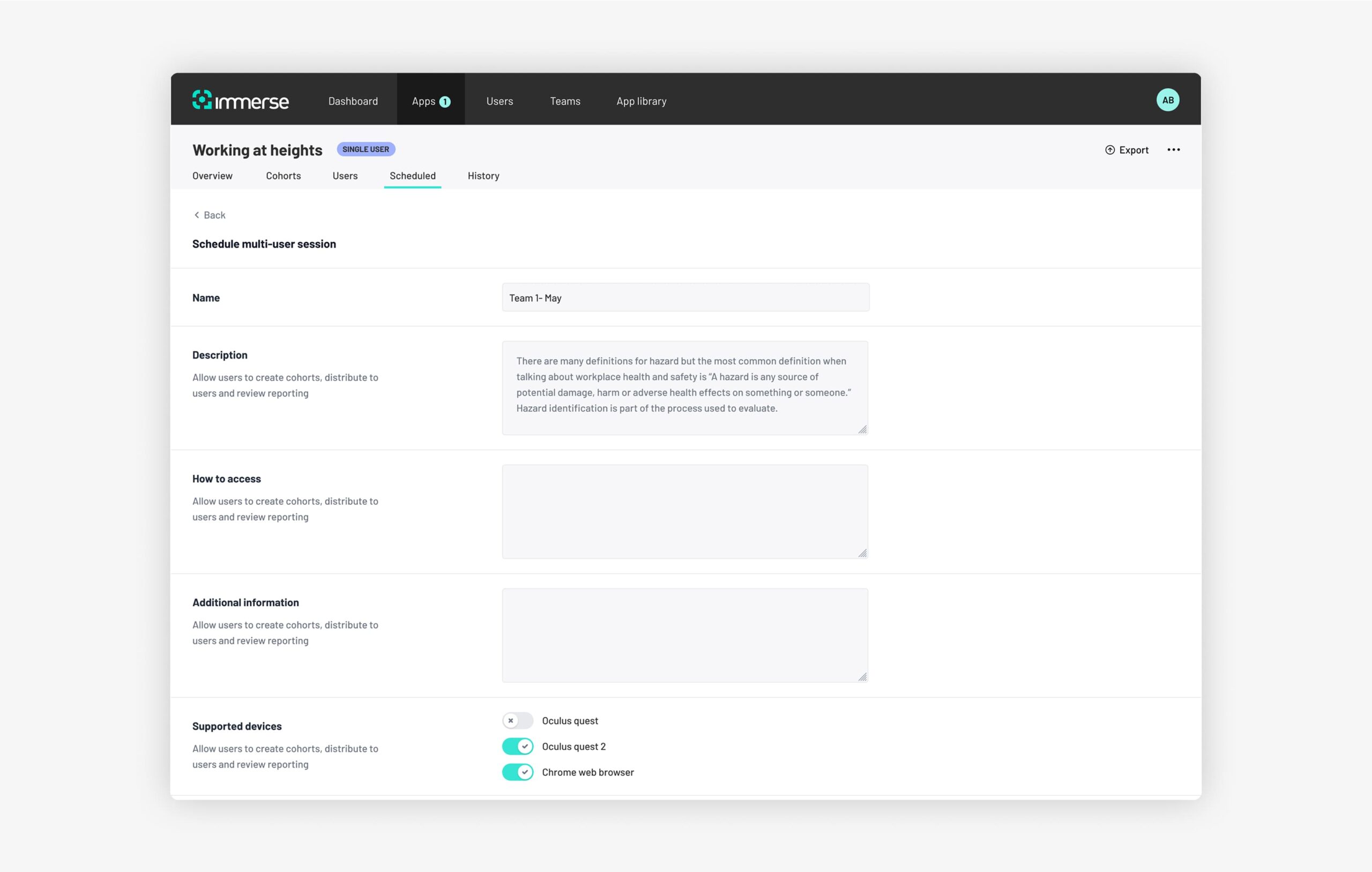Switch to the Overview tab
The width and height of the screenshot is (1372, 872).
tap(213, 176)
